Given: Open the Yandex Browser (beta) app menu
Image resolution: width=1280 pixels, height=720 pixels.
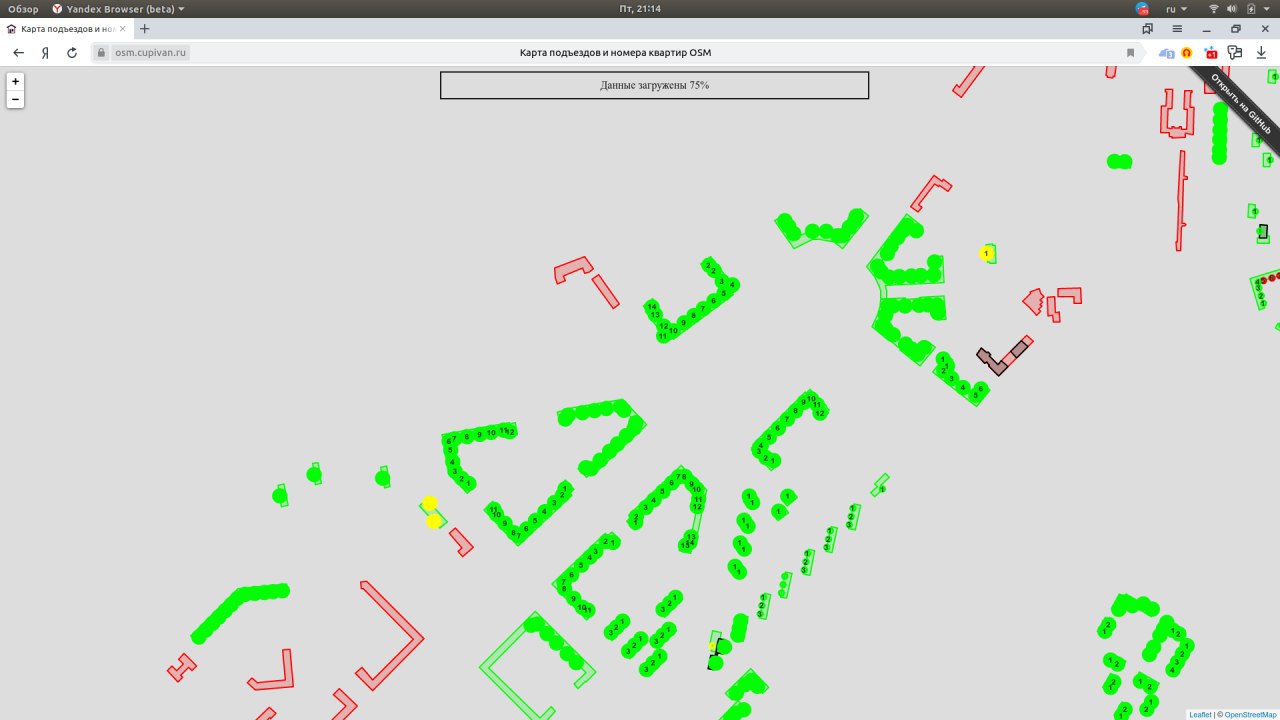Looking at the screenshot, I should click(x=118, y=8).
